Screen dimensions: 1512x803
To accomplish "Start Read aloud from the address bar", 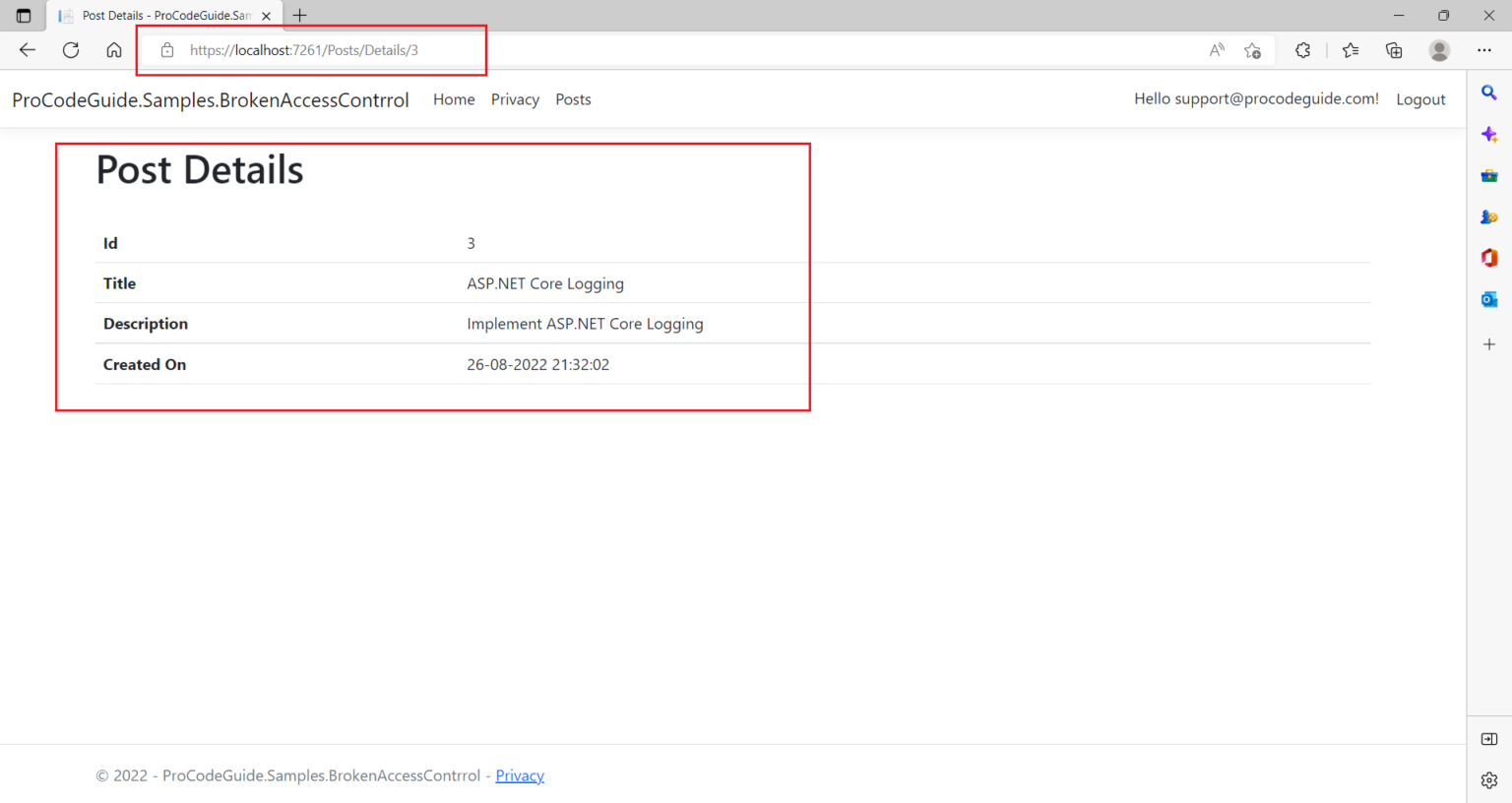I will (x=1216, y=49).
